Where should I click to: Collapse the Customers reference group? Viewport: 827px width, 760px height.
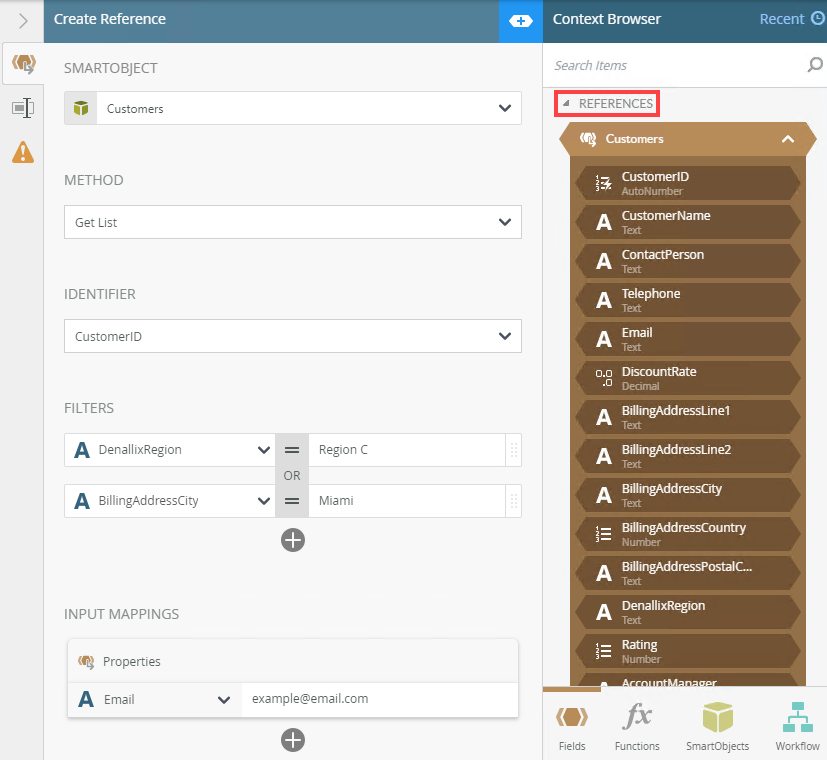pyautogui.click(x=788, y=139)
